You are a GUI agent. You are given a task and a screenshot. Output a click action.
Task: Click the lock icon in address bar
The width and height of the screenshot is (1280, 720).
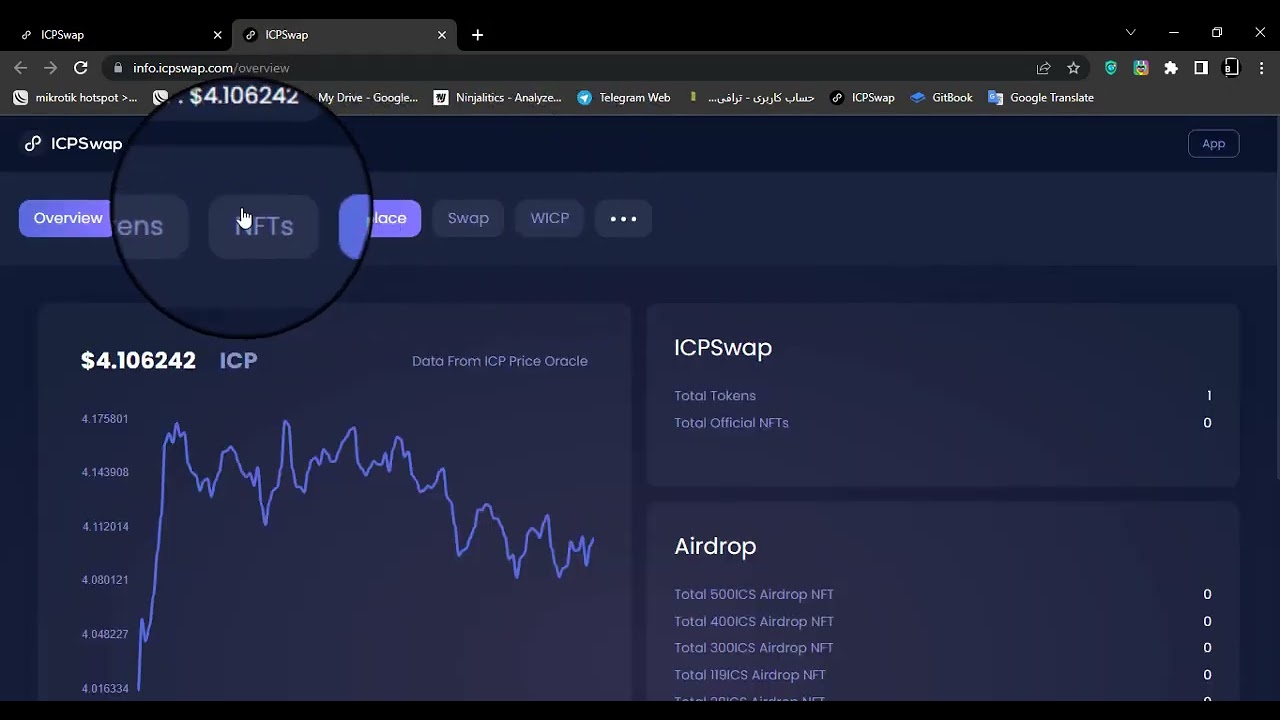tap(118, 68)
